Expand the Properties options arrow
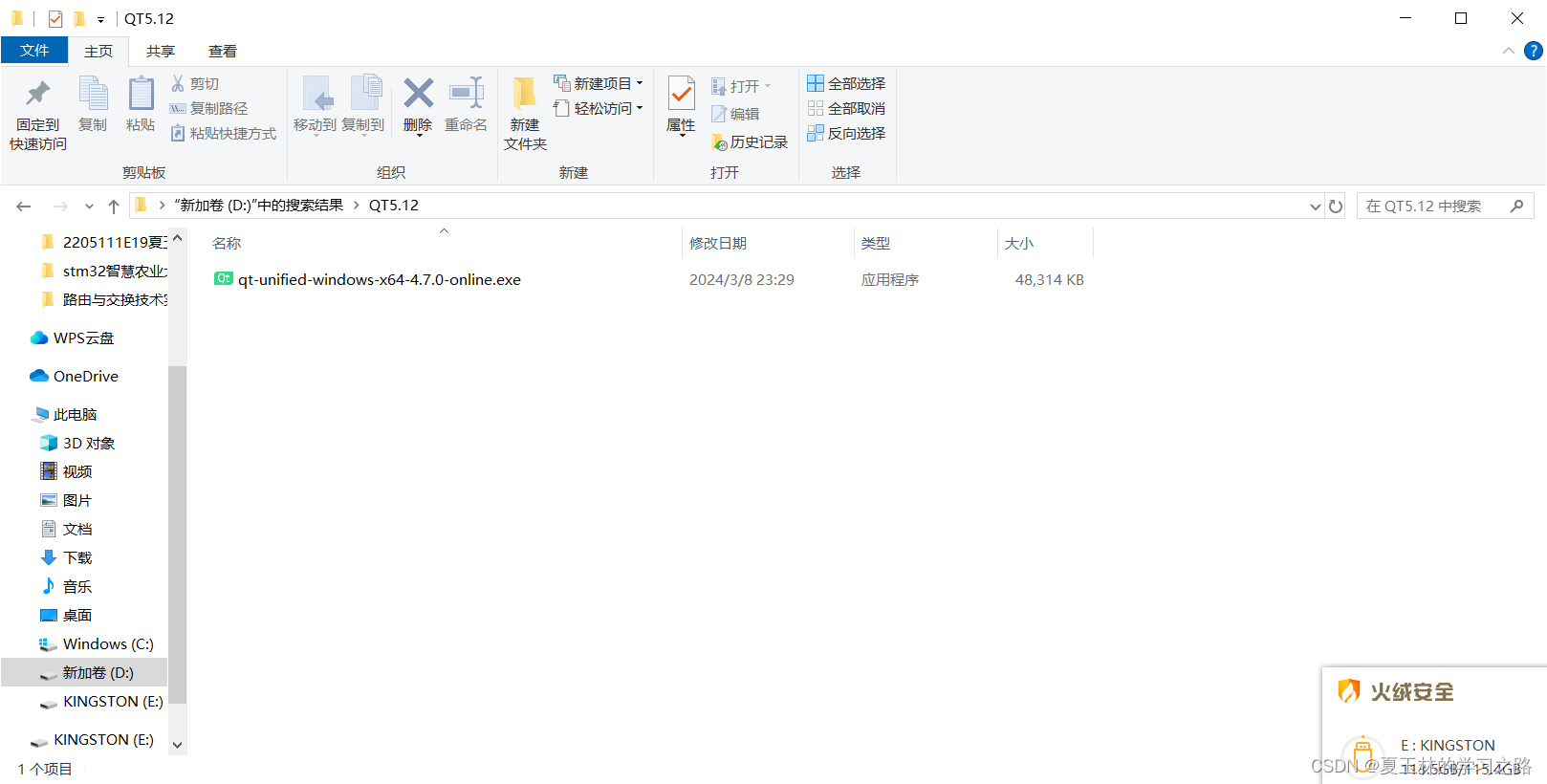Viewport: 1547px width, 784px height. tap(681, 136)
